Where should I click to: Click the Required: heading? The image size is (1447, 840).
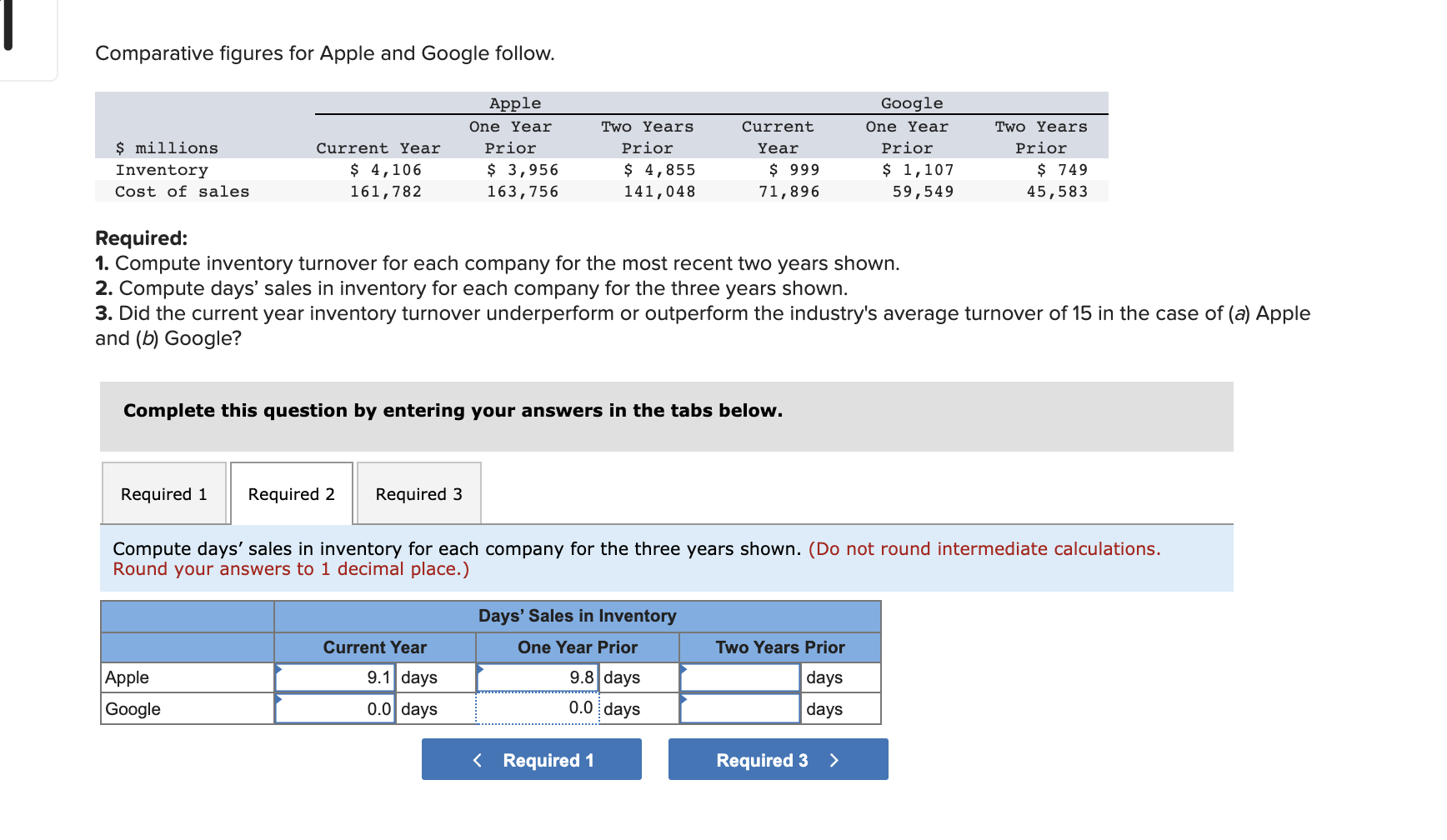[x=141, y=238]
